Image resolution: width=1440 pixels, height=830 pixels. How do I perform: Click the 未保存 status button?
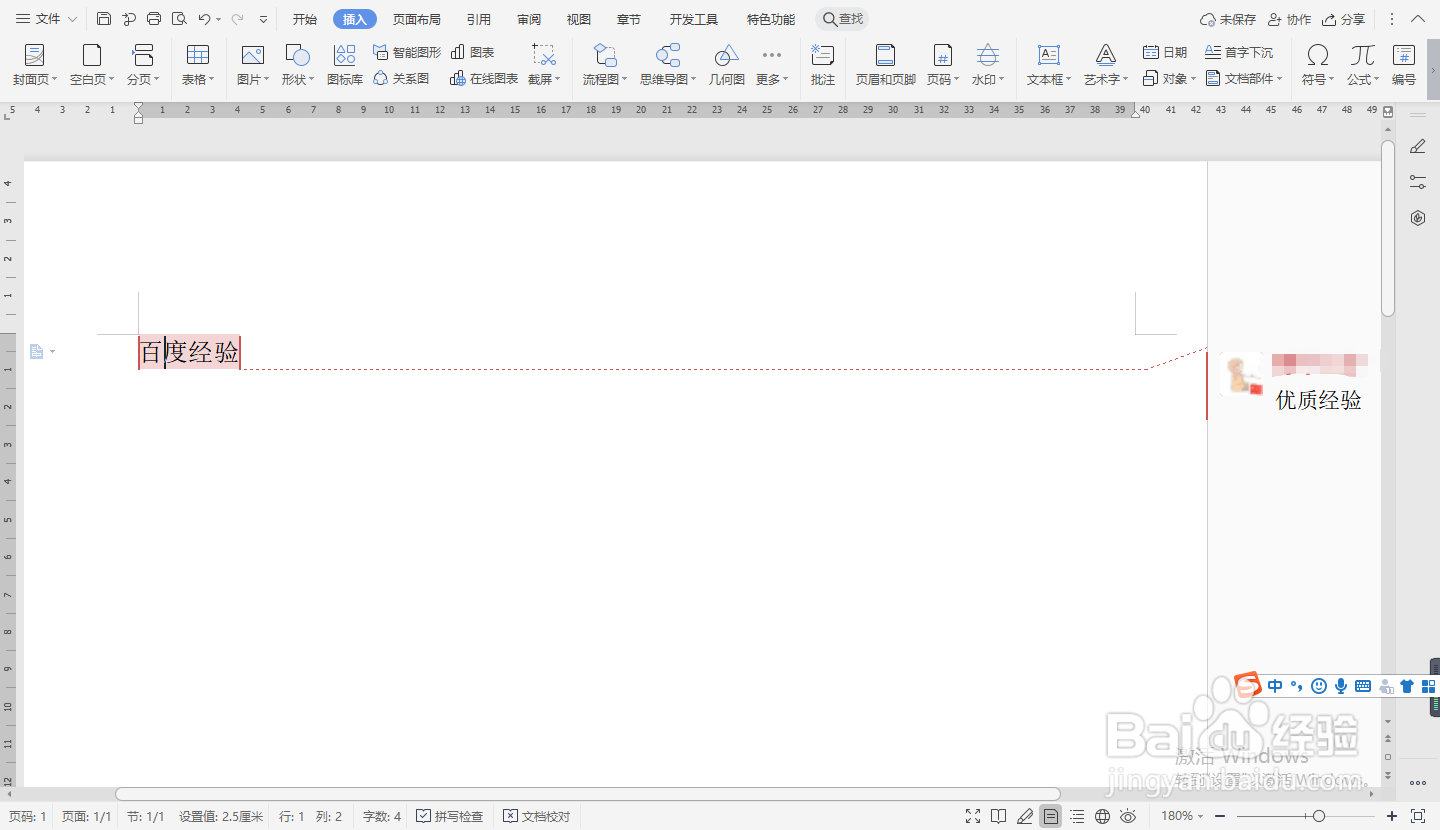[x=1228, y=19]
